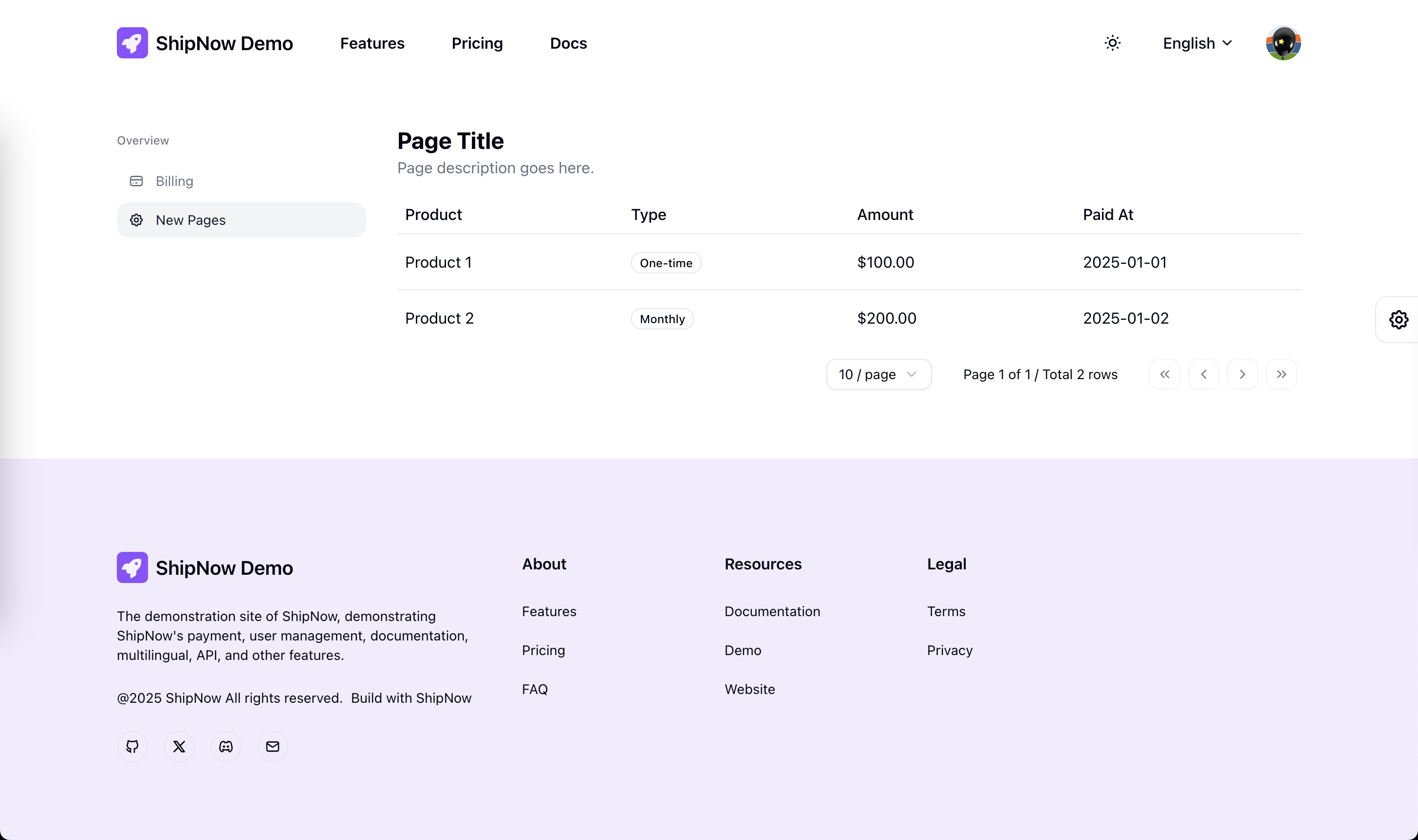This screenshot has width=1418, height=840.
Task: Open Docs in the top navigation
Action: (568, 43)
